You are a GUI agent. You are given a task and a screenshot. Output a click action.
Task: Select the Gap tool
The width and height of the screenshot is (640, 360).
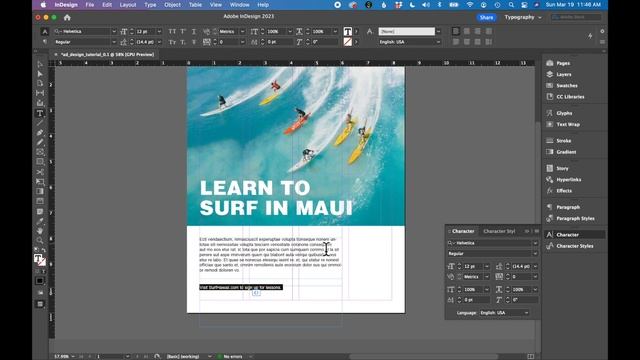click(40, 93)
